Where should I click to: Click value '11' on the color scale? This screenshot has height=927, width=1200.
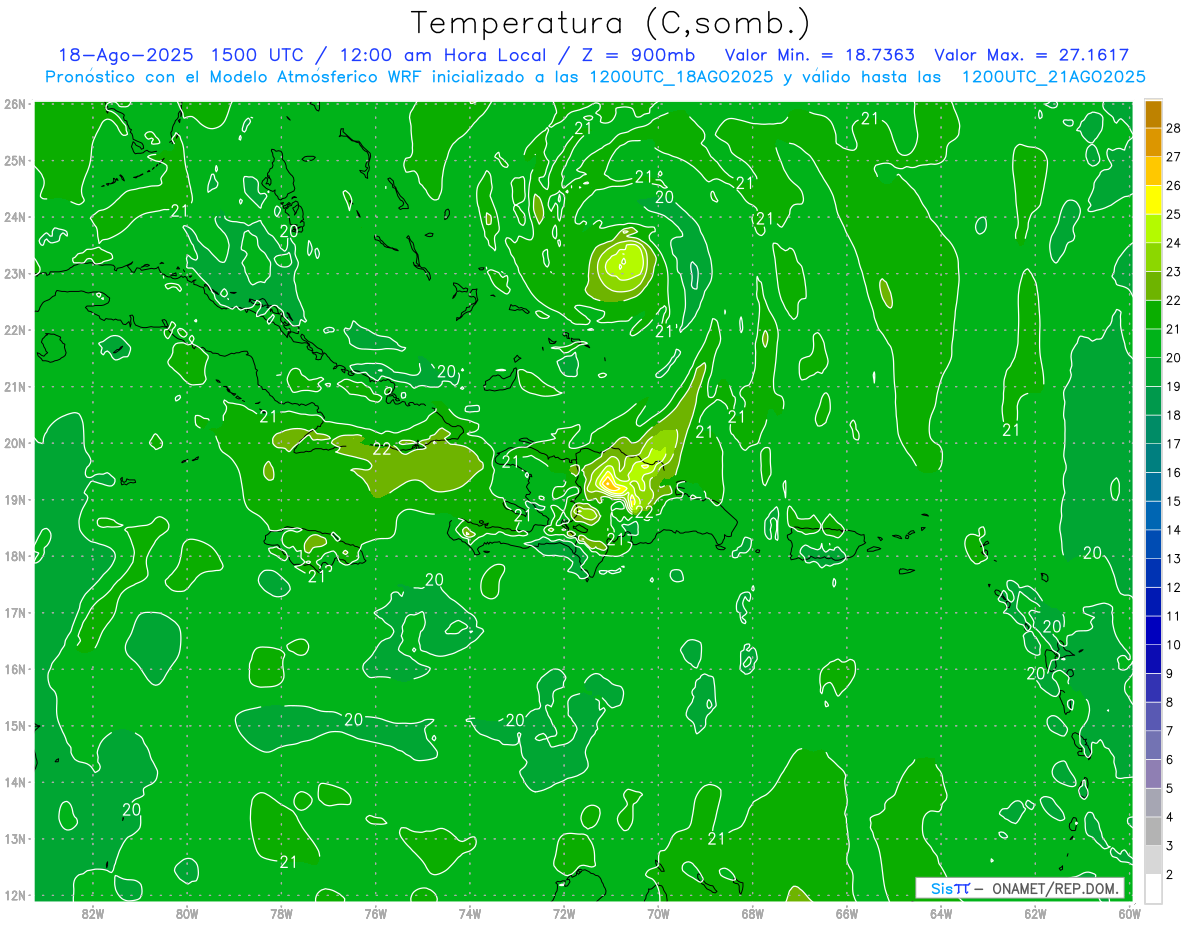click(1174, 616)
